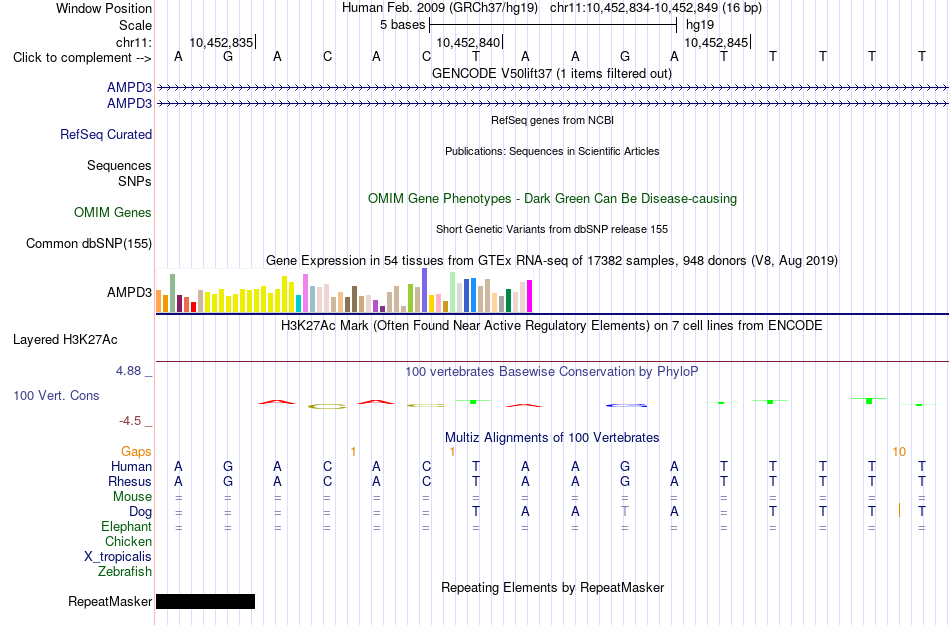The width and height of the screenshot is (950, 625).
Task: Select the 'Common dbSNP(155)' track label
Action: click(x=89, y=243)
